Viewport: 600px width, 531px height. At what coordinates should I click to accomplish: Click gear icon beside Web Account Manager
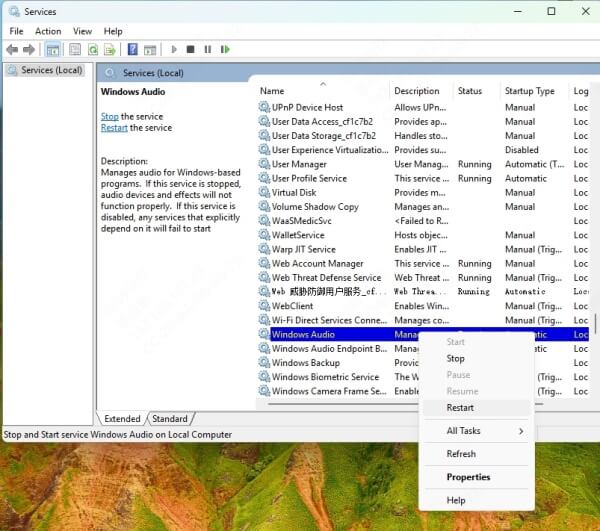[264, 263]
